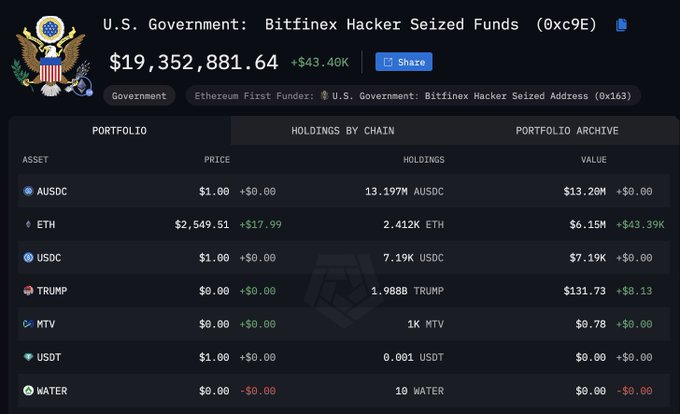Select the Government tag

point(139,96)
